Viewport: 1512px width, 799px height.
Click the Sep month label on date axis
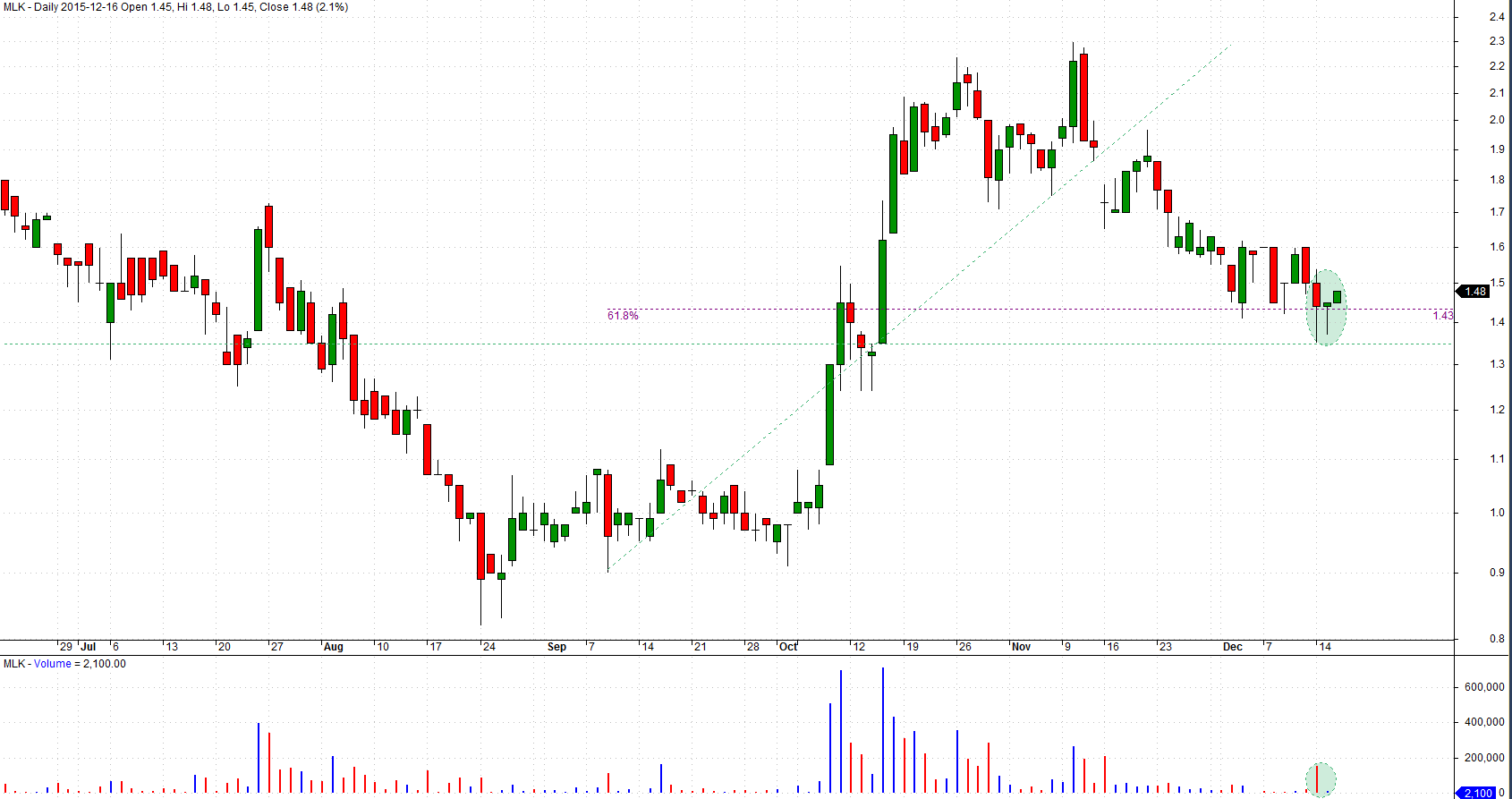coord(556,647)
